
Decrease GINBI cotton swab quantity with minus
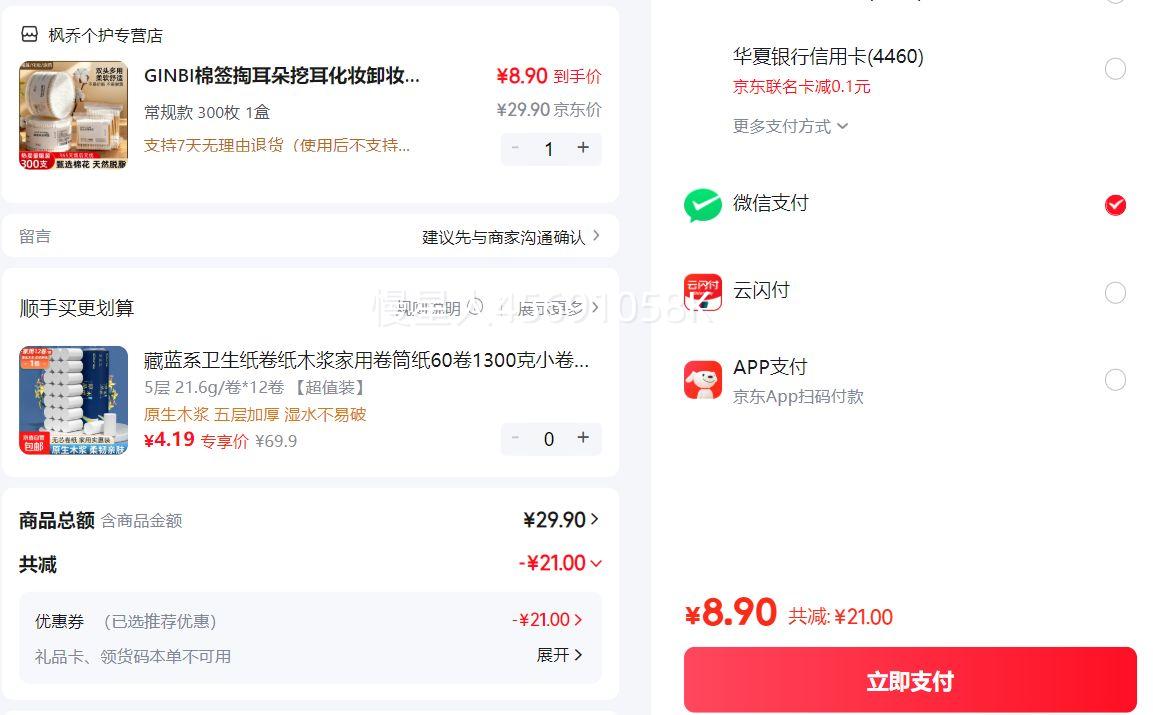tap(515, 148)
